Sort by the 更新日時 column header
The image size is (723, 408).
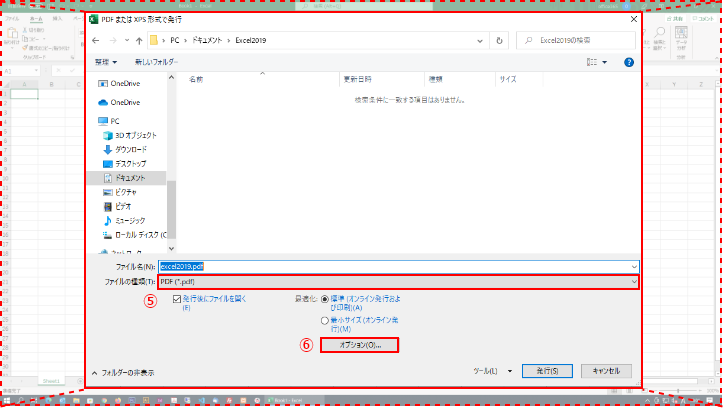(x=382, y=79)
